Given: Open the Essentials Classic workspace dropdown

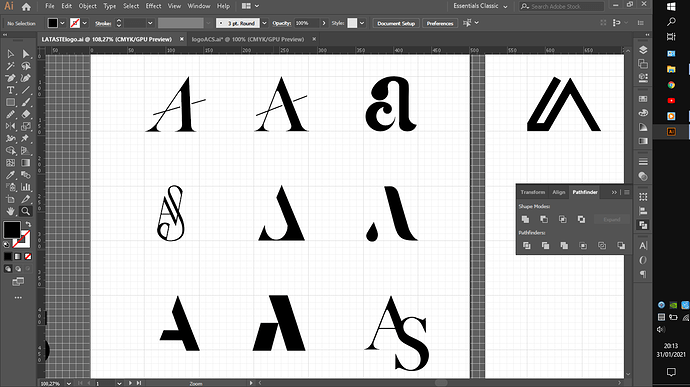Looking at the screenshot, I should (x=481, y=6).
